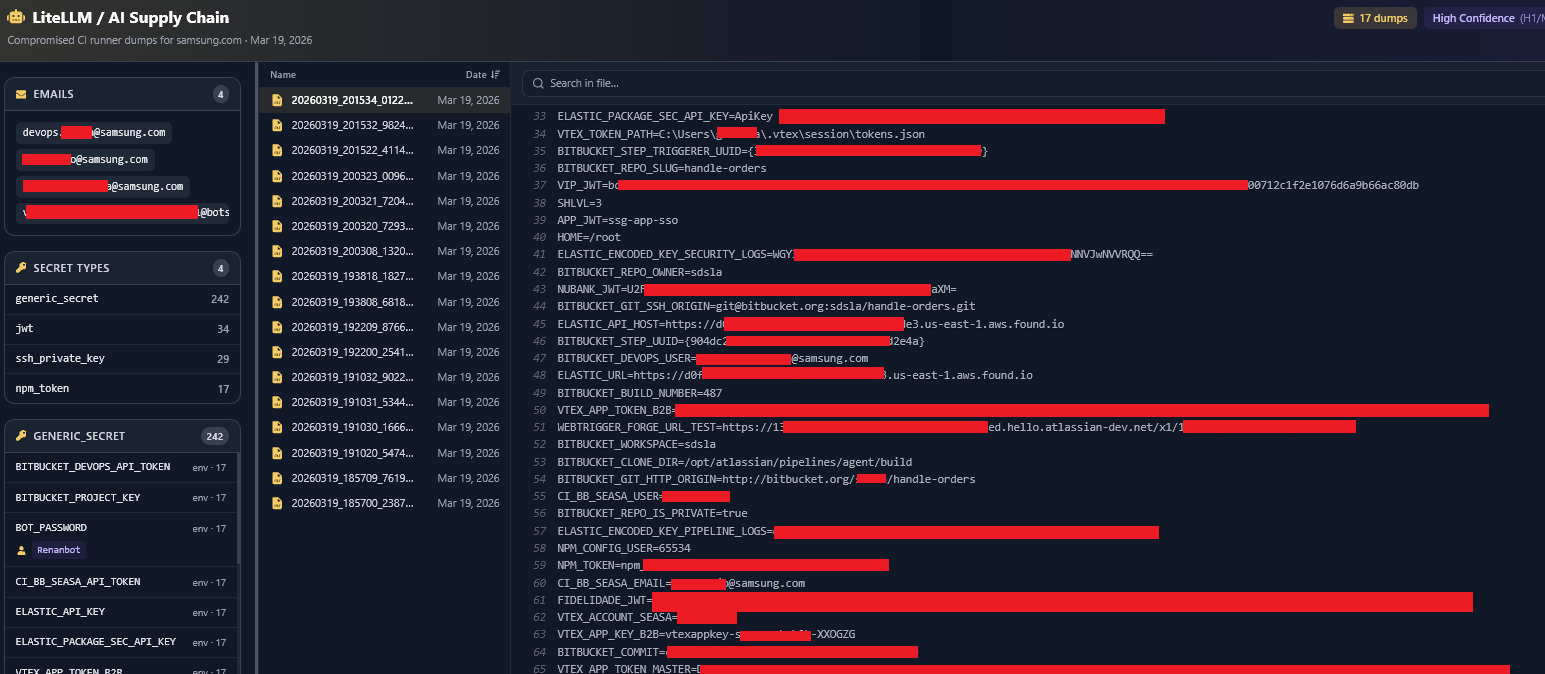Click the key icon beside GENERIC_SECRET header

tap(21, 436)
